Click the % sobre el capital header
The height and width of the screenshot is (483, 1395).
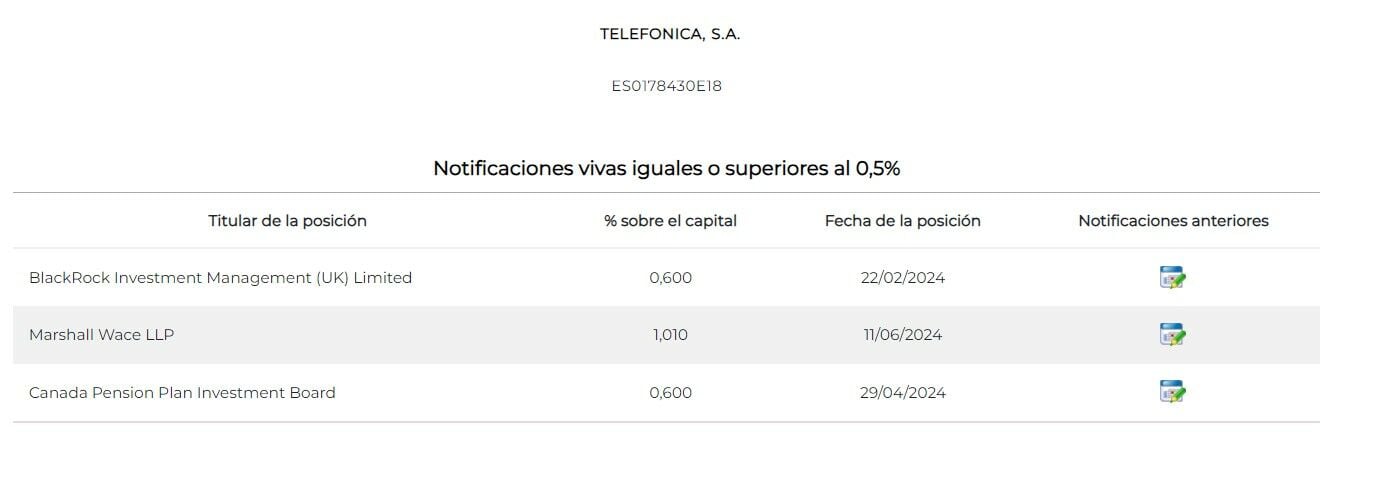click(670, 221)
